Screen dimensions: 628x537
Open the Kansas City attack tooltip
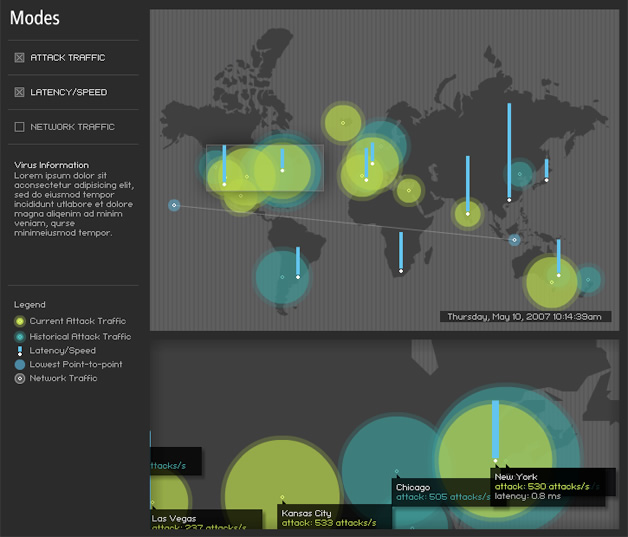334,517
